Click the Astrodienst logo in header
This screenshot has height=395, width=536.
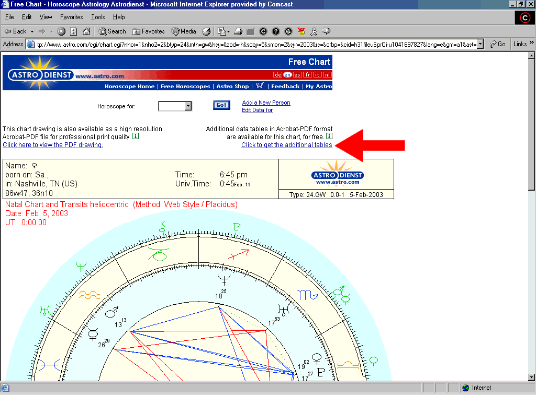(x=40, y=74)
